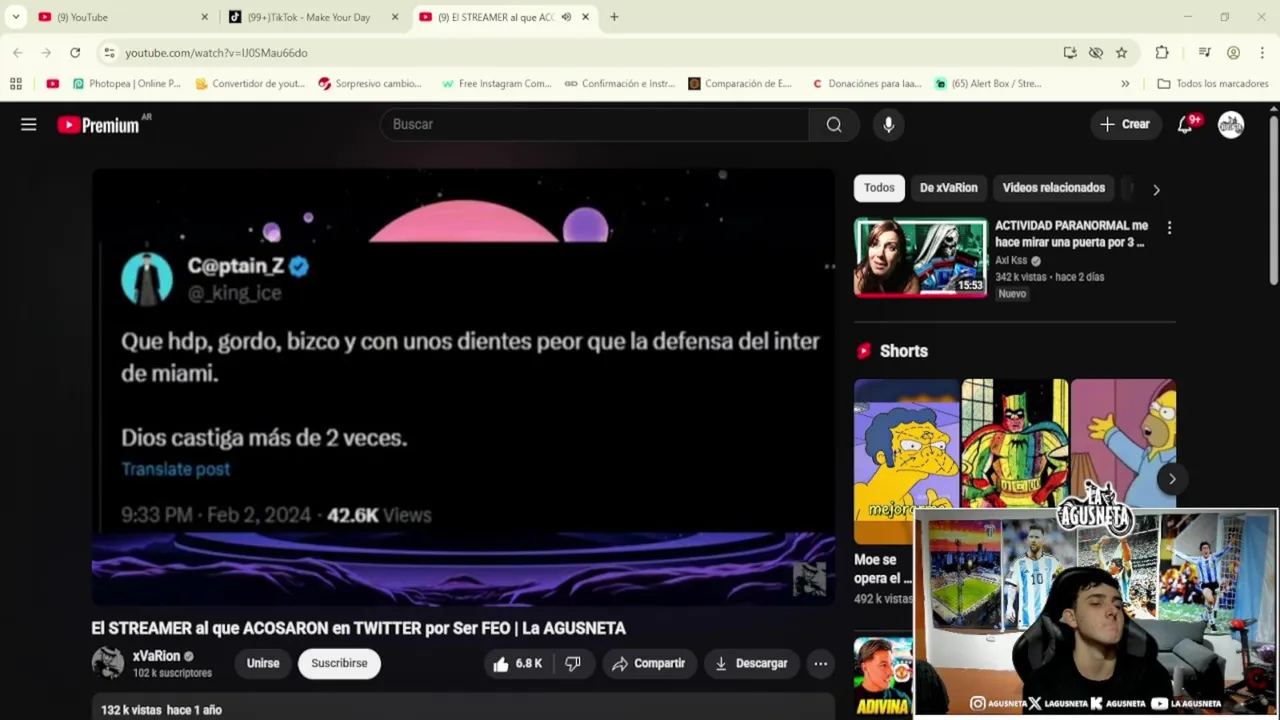Focus the Buscar search field
This screenshot has width=1280, height=720.
pyautogui.click(x=594, y=124)
